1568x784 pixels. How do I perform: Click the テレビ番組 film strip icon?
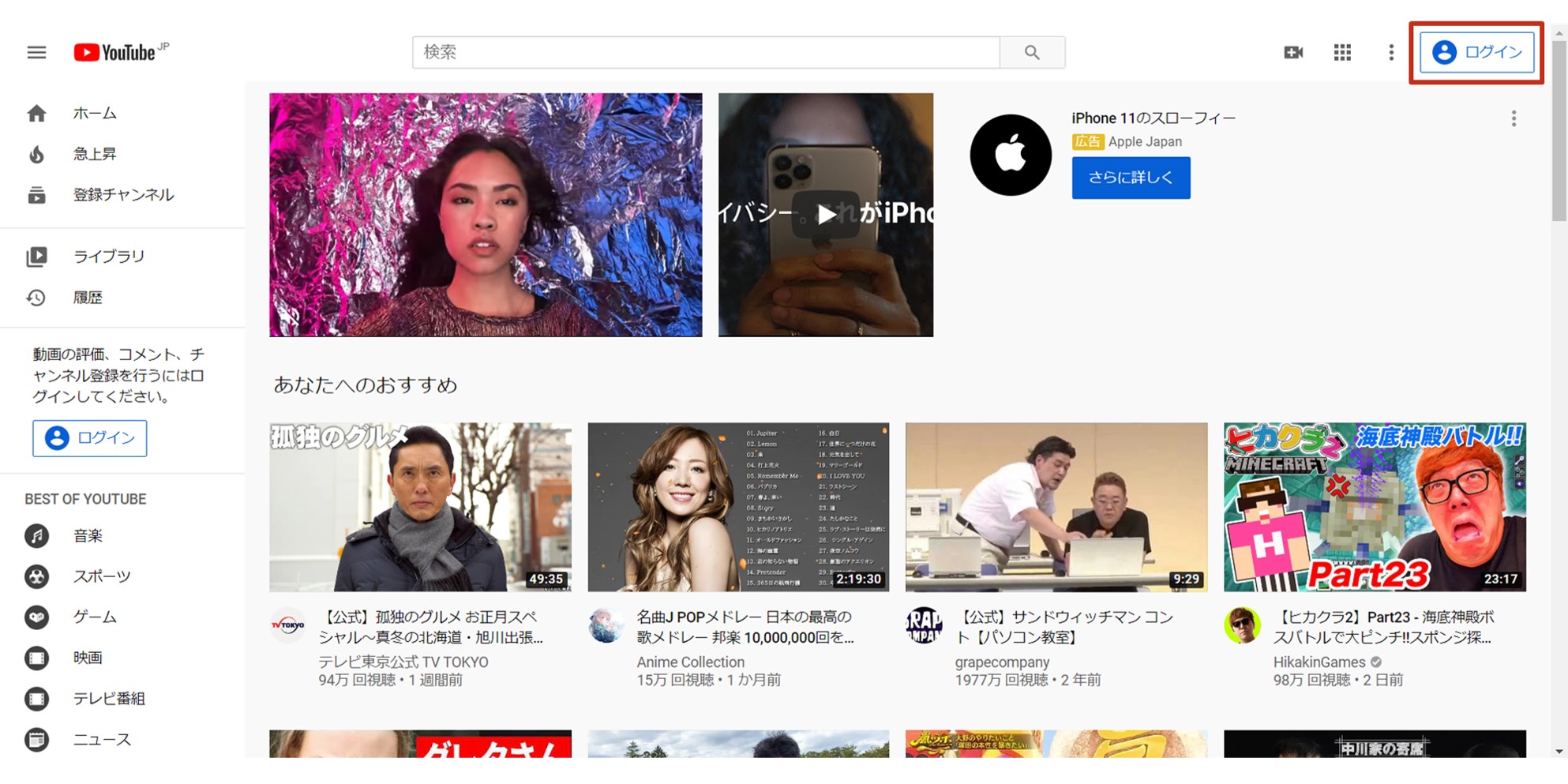[x=36, y=699]
